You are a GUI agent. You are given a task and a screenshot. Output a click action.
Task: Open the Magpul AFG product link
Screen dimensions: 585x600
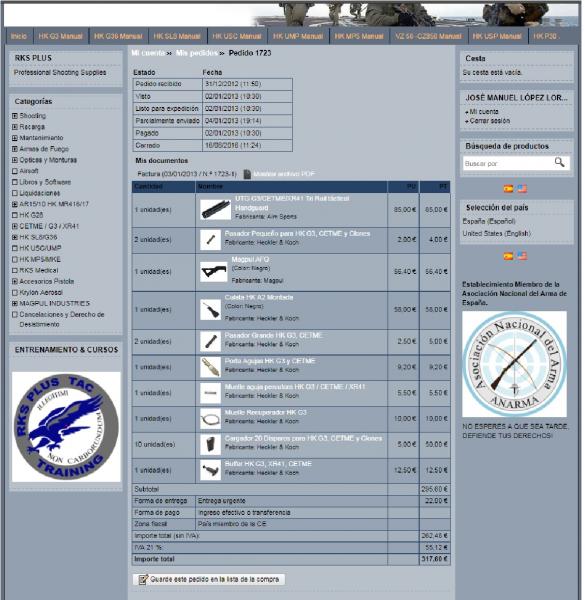pyautogui.click(x=250, y=259)
